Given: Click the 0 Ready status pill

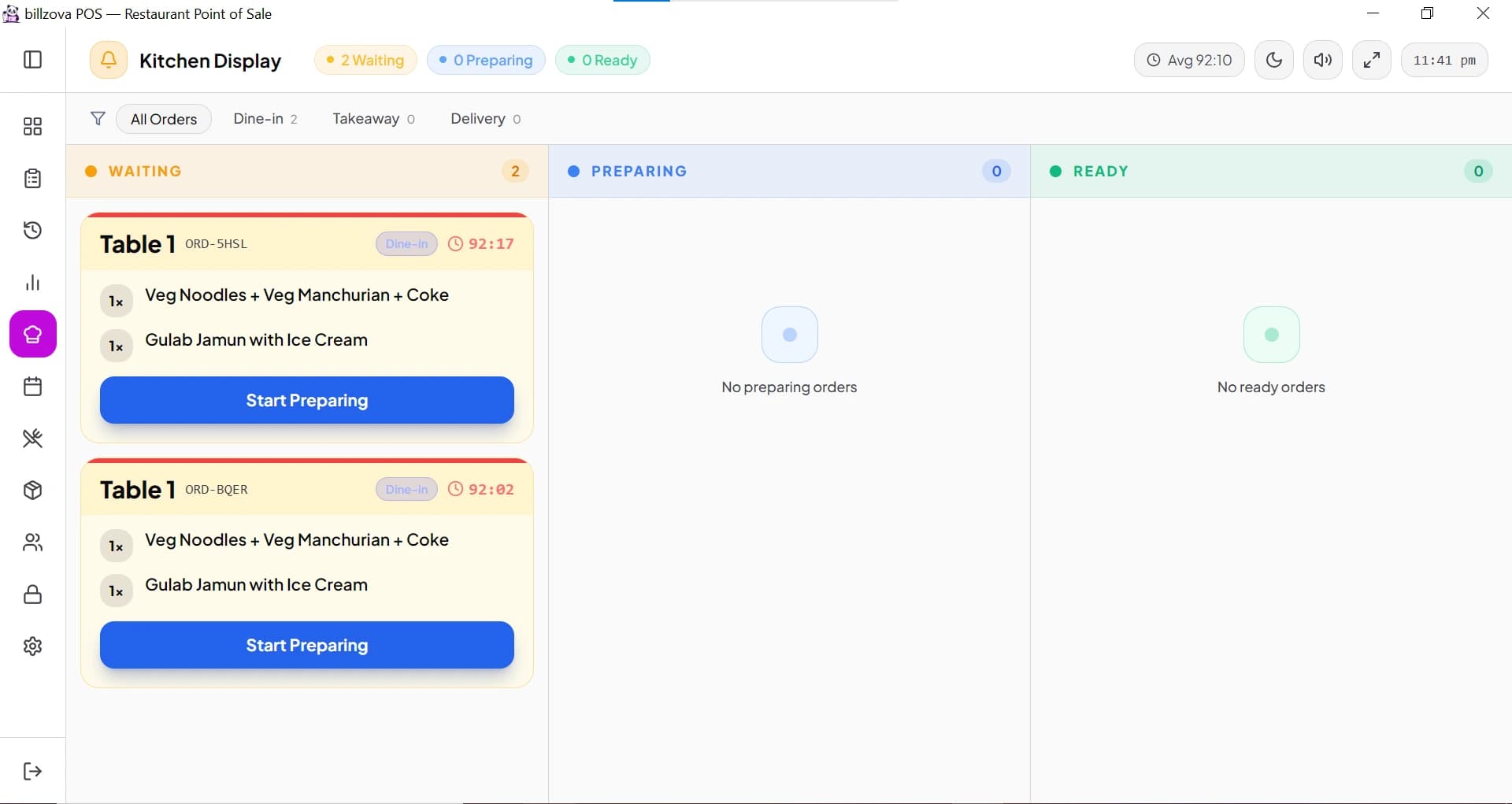Looking at the screenshot, I should pyautogui.click(x=602, y=60).
